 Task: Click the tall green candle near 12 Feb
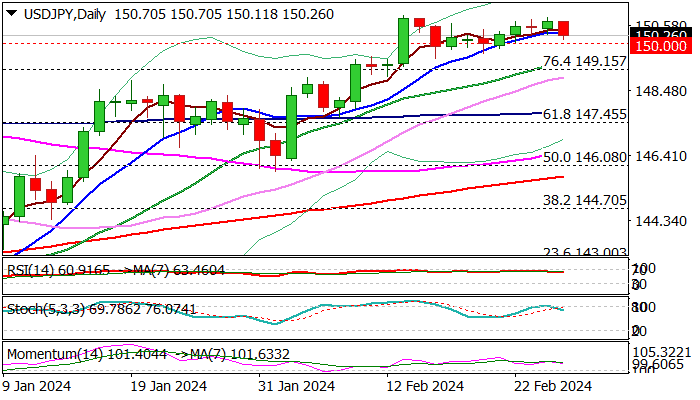403,40
